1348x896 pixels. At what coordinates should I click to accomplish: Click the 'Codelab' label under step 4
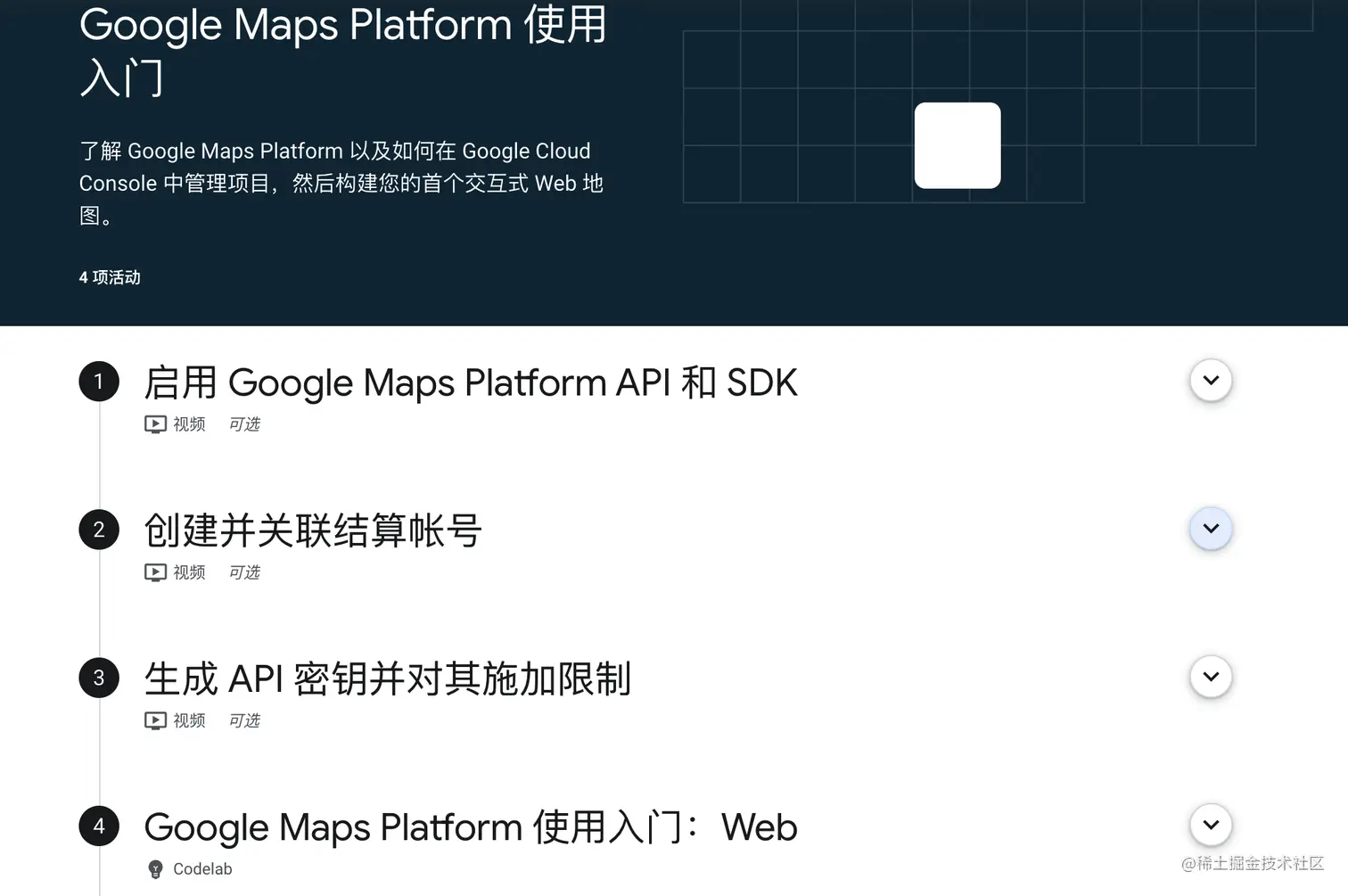(x=202, y=869)
